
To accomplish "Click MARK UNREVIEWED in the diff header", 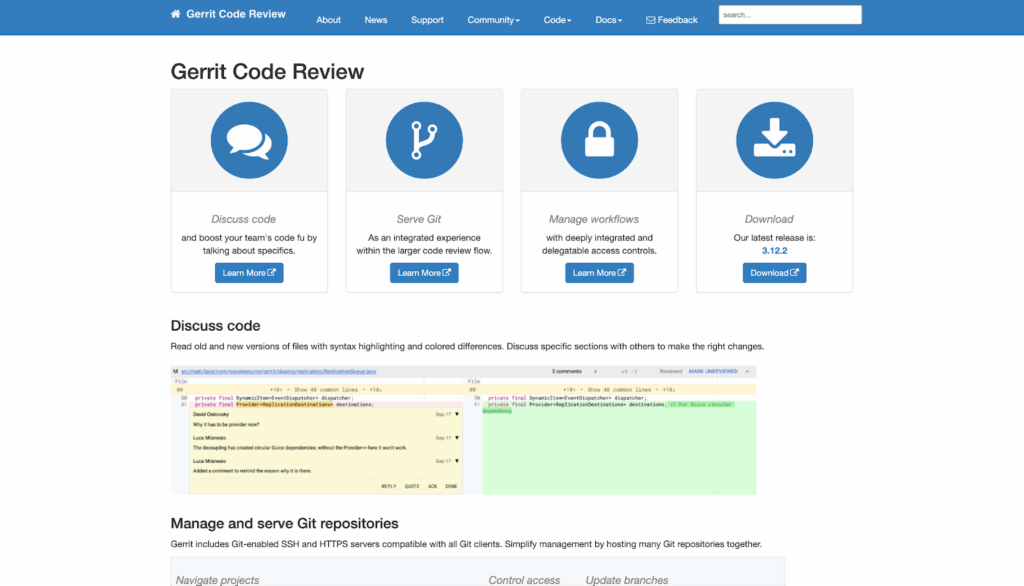I will (x=711, y=368).
